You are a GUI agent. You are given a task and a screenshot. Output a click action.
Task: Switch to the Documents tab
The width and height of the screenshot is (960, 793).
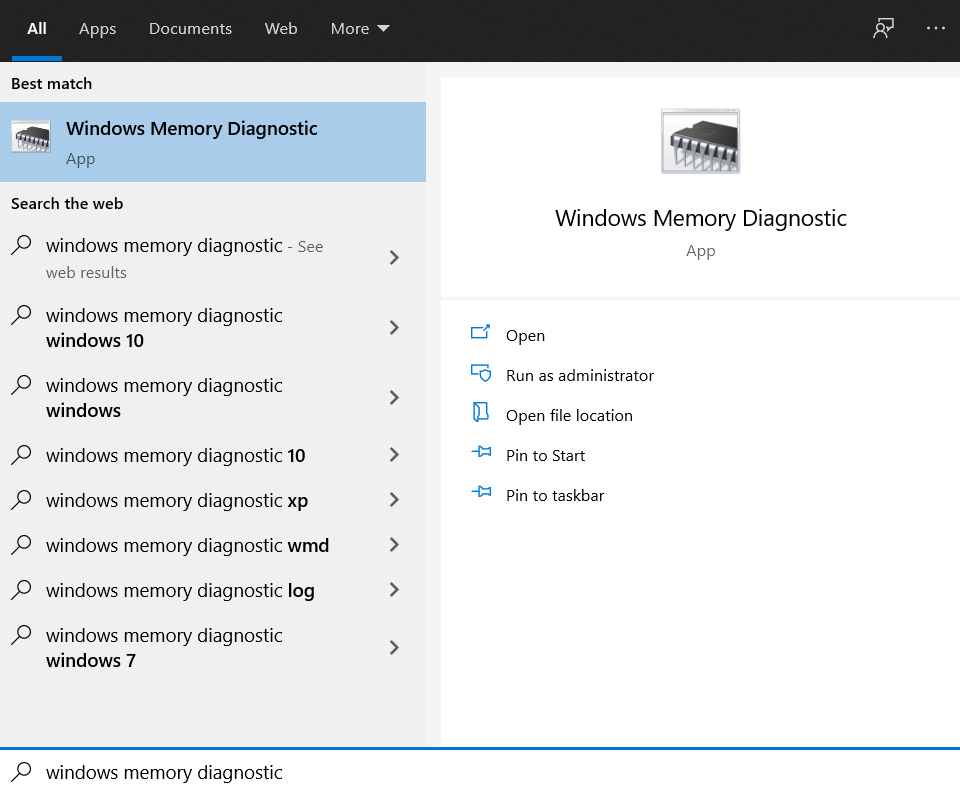point(190,29)
